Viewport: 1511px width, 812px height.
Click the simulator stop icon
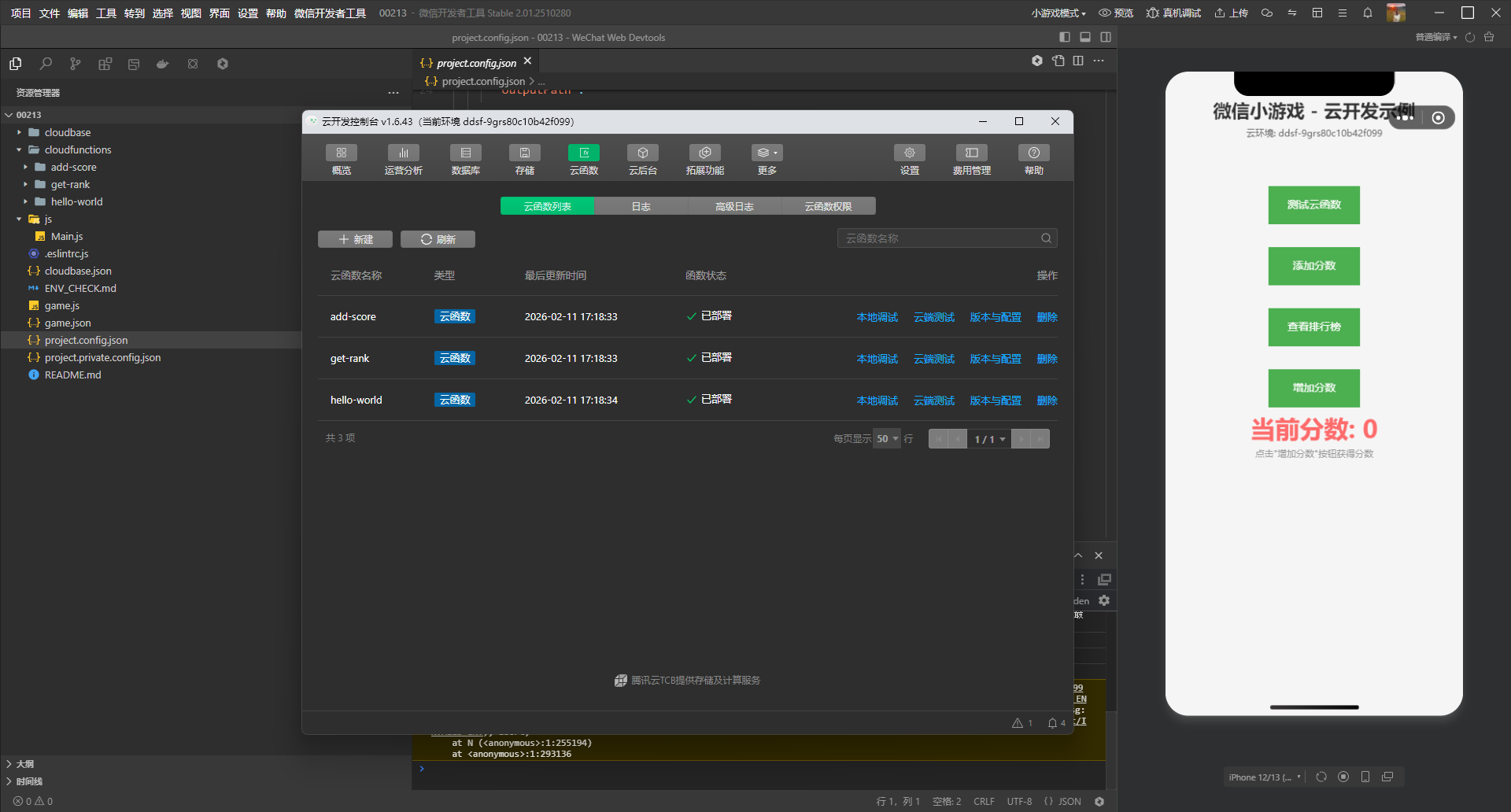pos(1343,777)
